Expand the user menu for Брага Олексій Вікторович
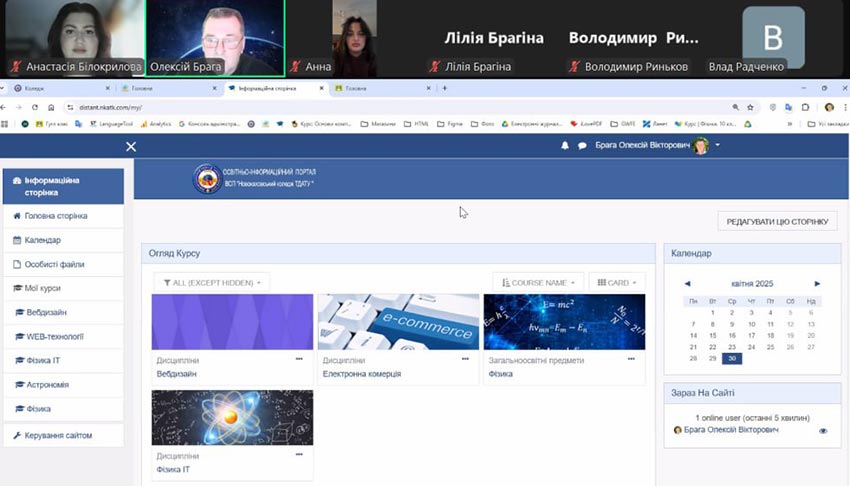850x486 pixels. pyautogui.click(x=717, y=146)
